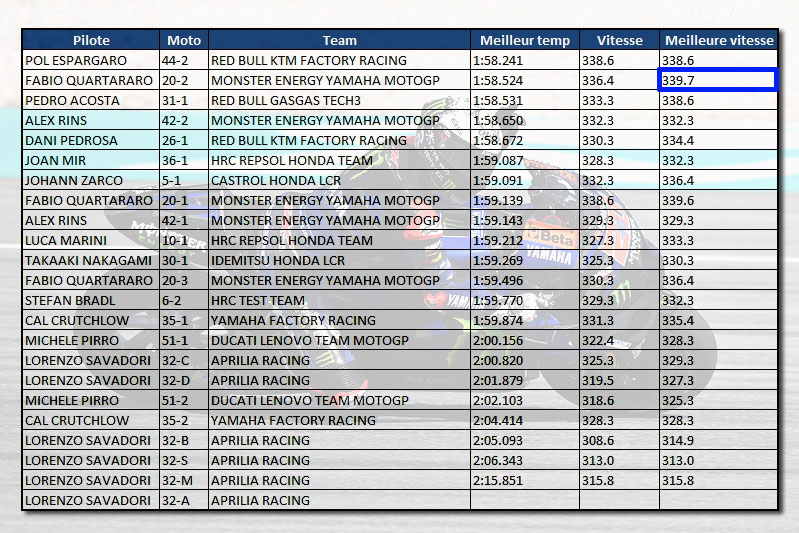Select the highlighted 339.7 speed cell

point(718,80)
